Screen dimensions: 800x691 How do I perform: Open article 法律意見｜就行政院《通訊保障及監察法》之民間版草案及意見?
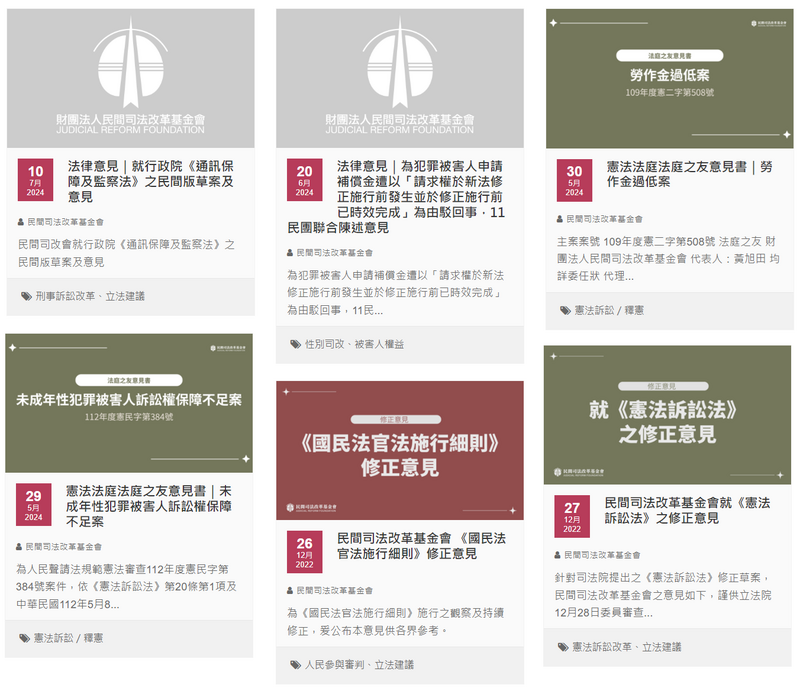151,181
